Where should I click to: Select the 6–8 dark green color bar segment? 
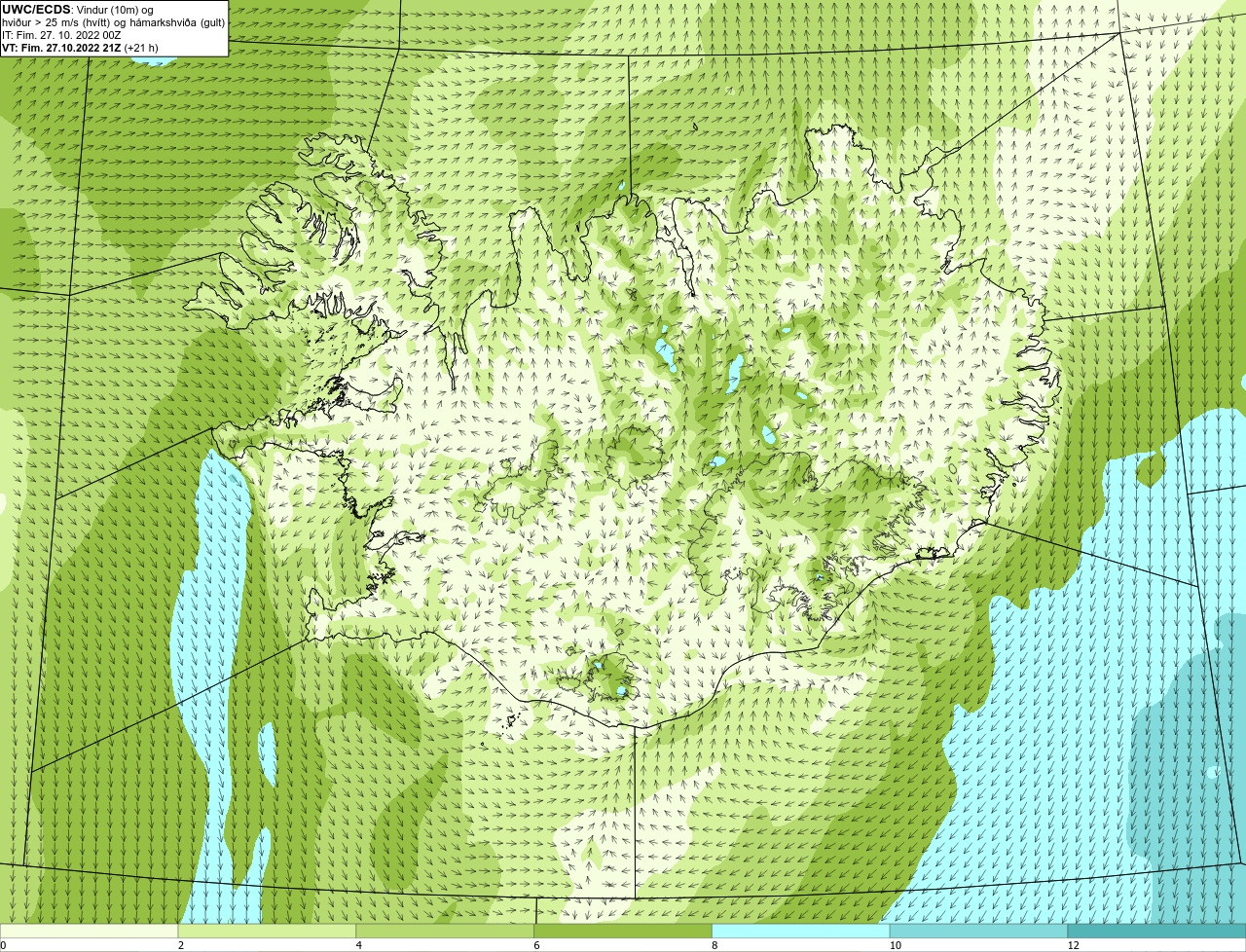point(624,932)
